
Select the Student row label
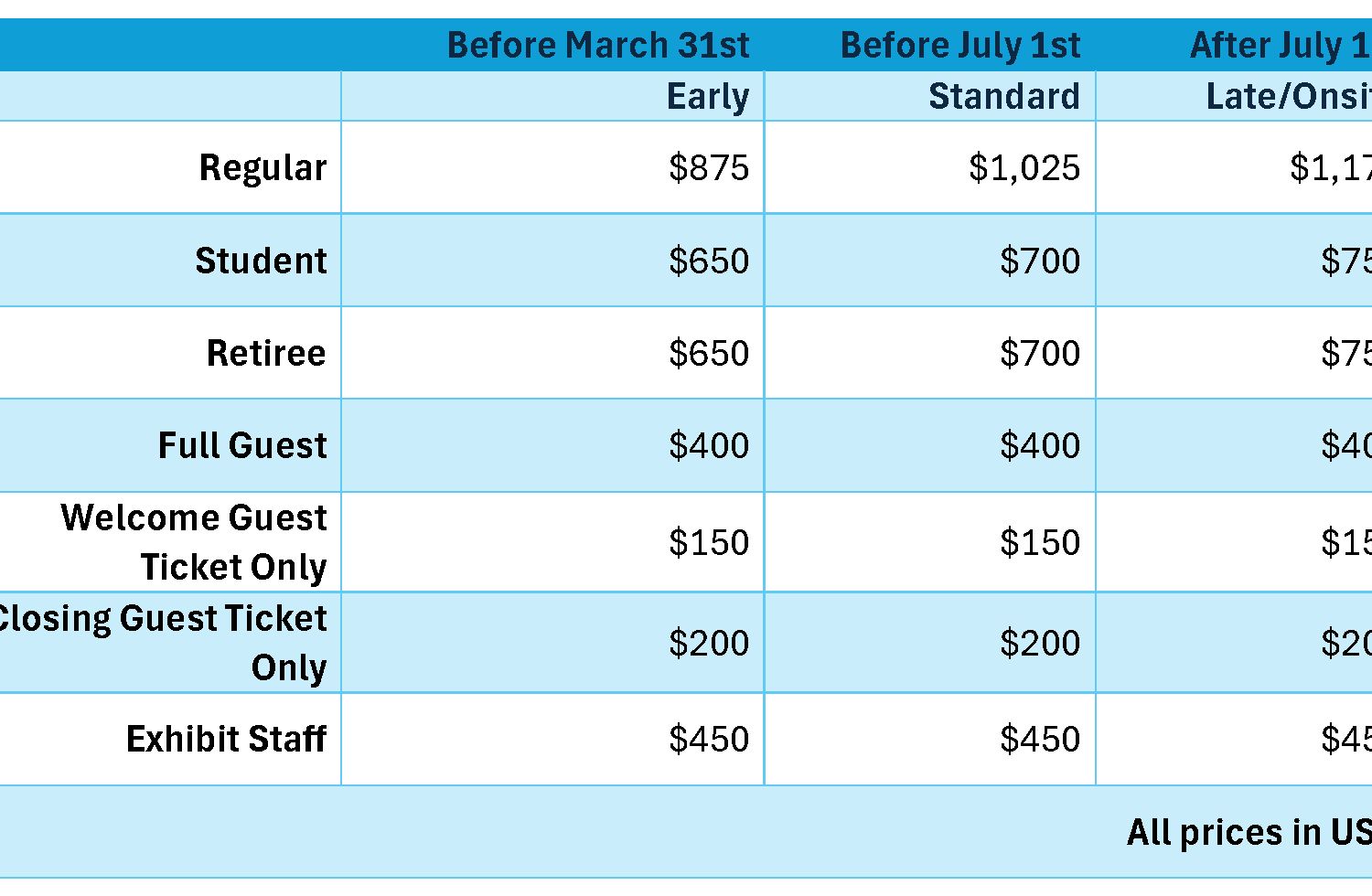(261, 261)
